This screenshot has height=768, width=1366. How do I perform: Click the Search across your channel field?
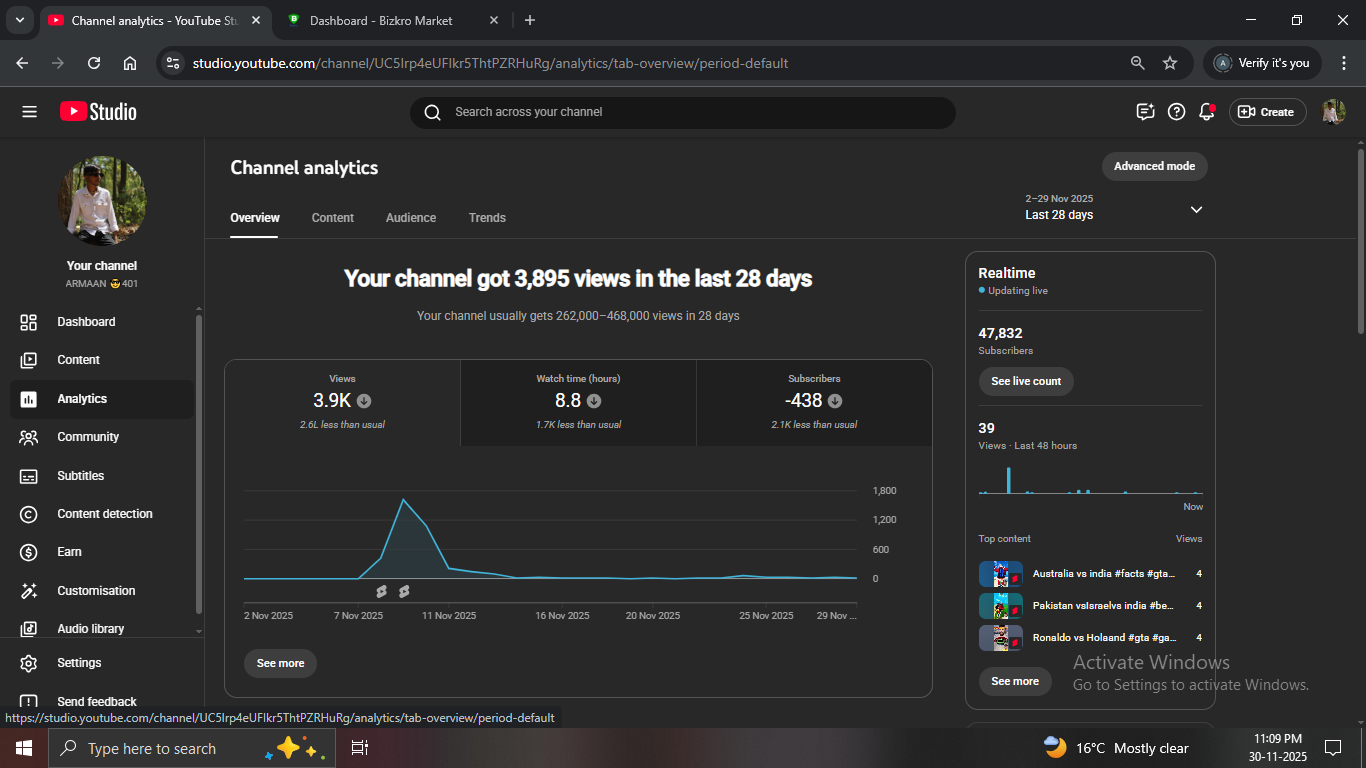coord(682,112)
